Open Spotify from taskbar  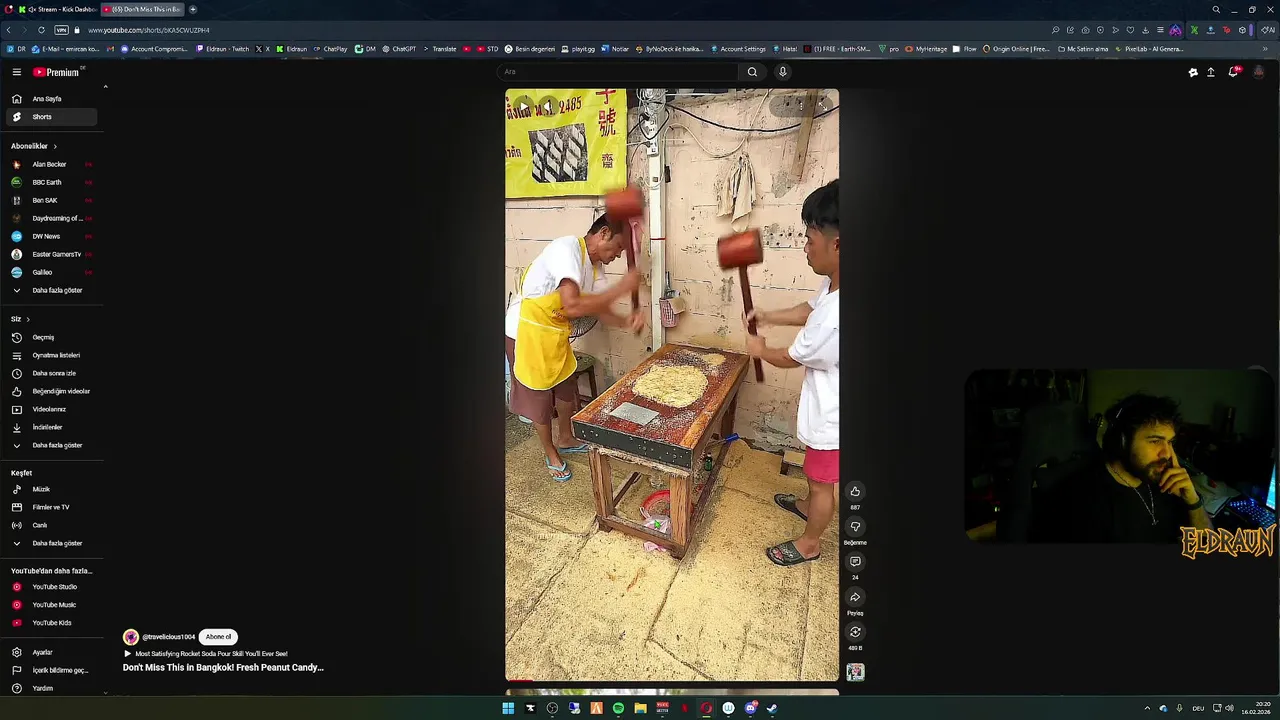618,708
